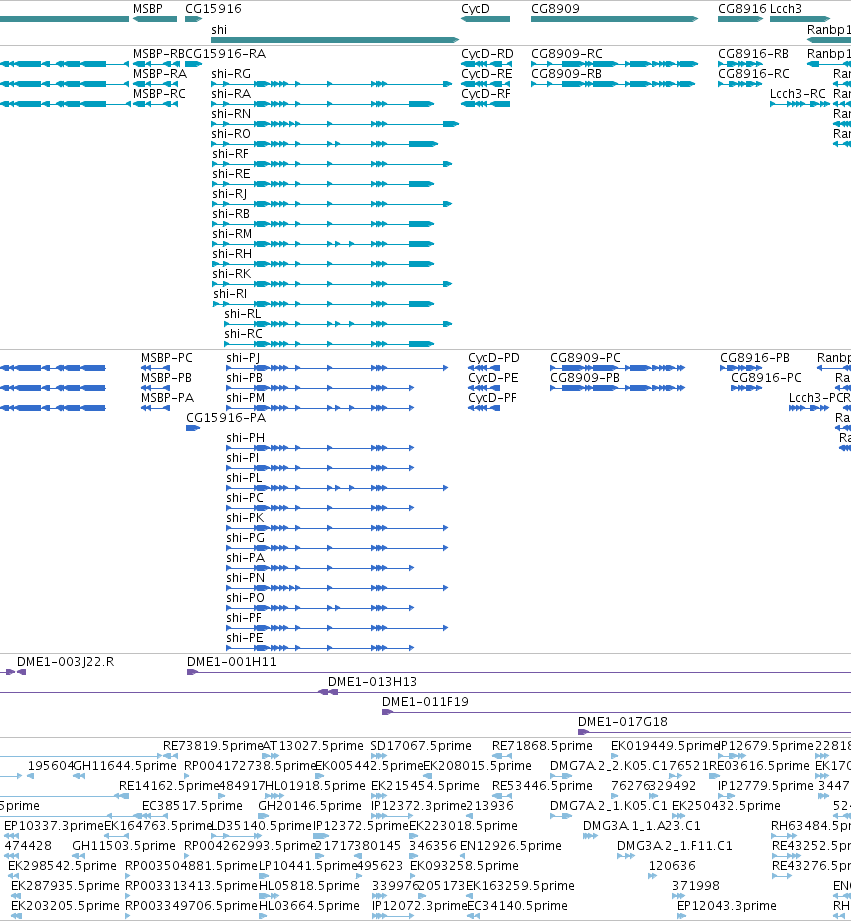Open transcript label CG8909-RC
851x921 pixels.
pyautogui.click(x=567, y=54)
